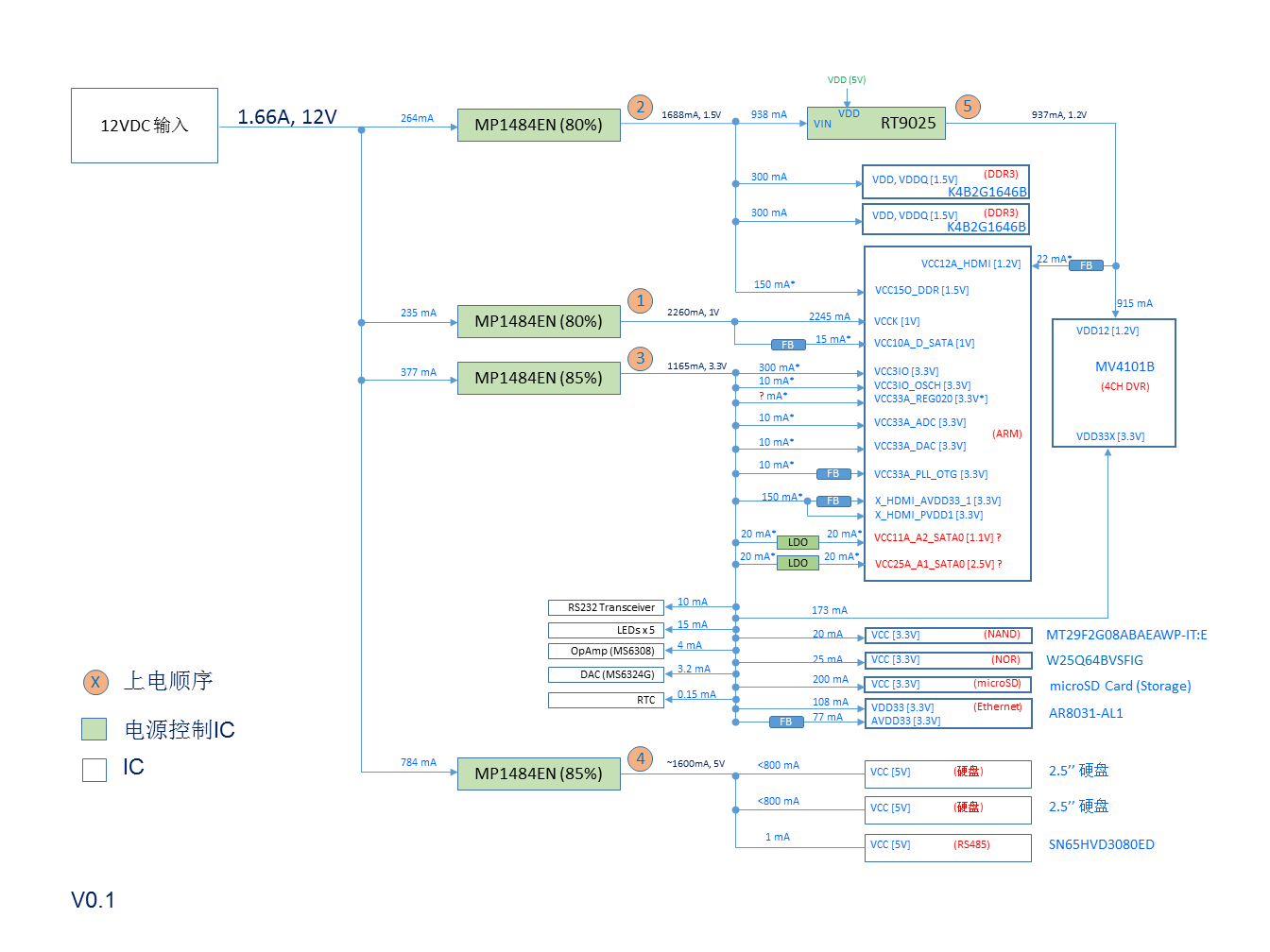Click the VCC15O_DDR [1.5V] pin label

point(921,290)
